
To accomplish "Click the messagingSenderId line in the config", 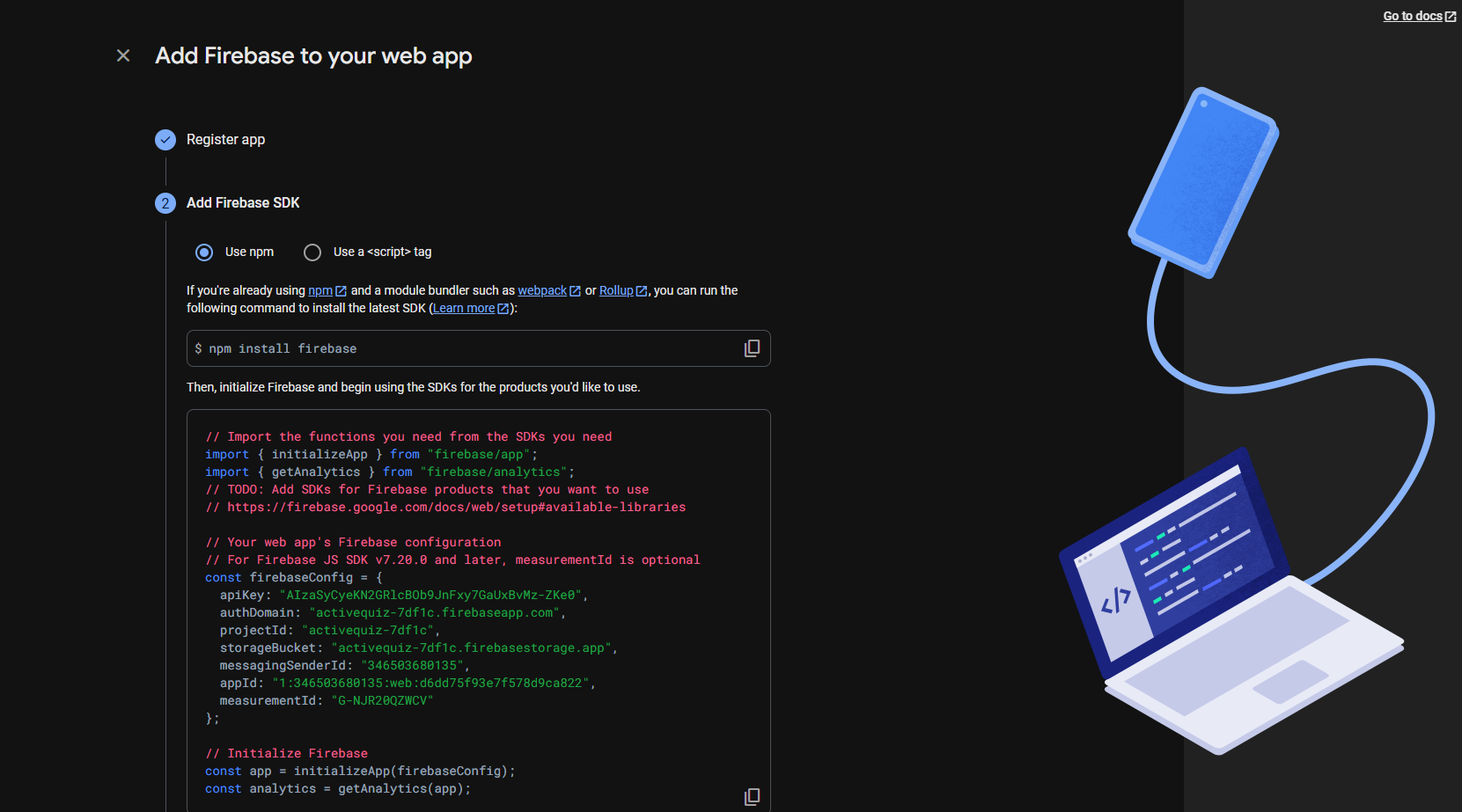I will (x=344, y=665).
